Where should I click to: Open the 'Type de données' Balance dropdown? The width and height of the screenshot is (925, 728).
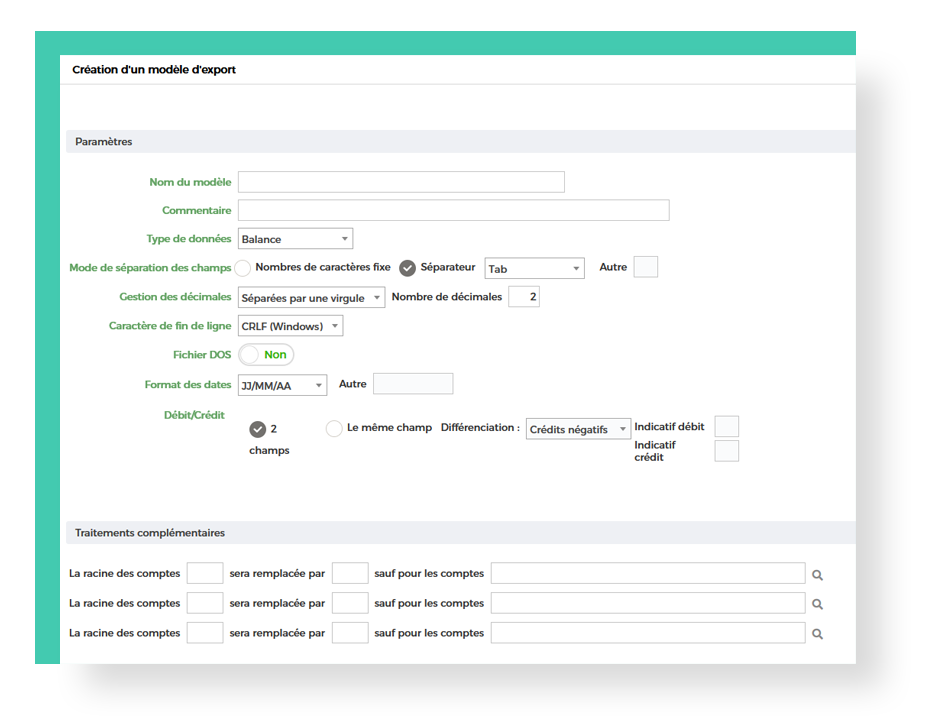[295, 239]
